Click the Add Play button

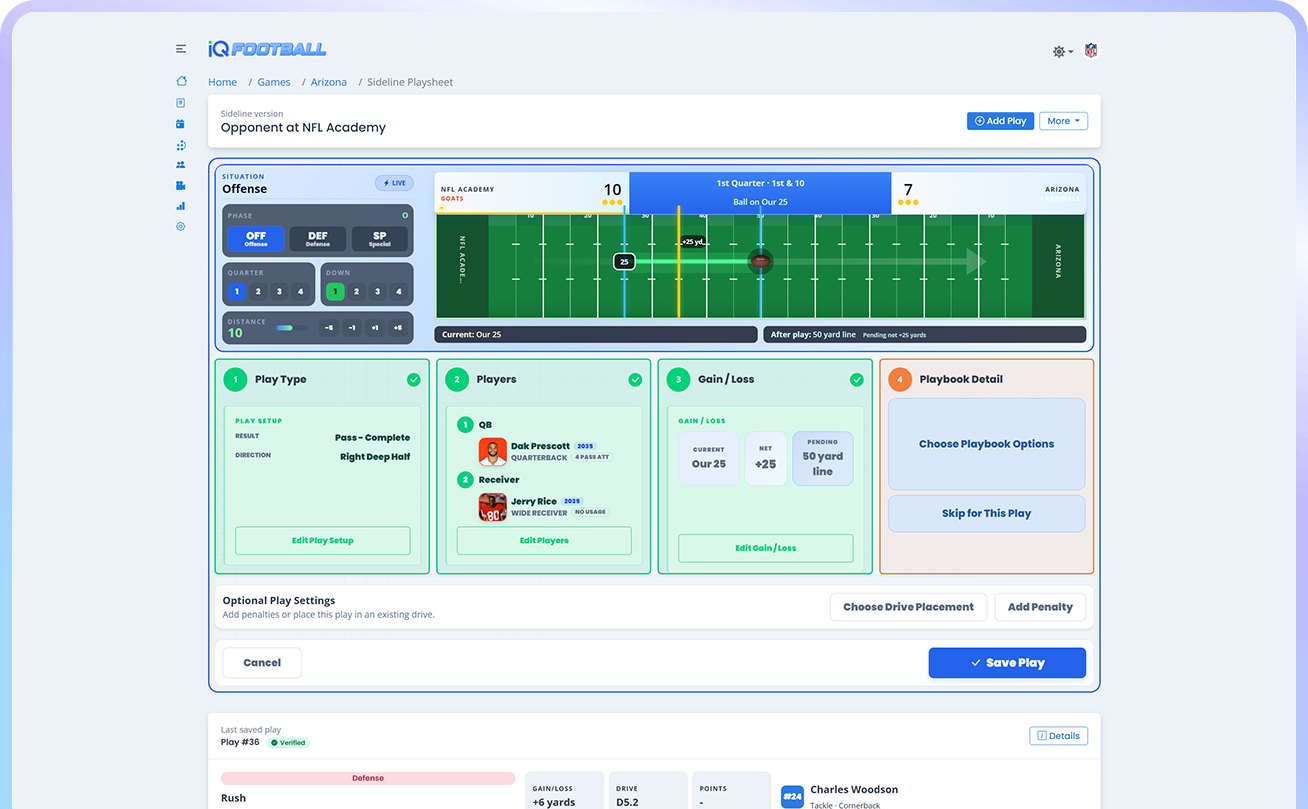[x=1000, y=121]
